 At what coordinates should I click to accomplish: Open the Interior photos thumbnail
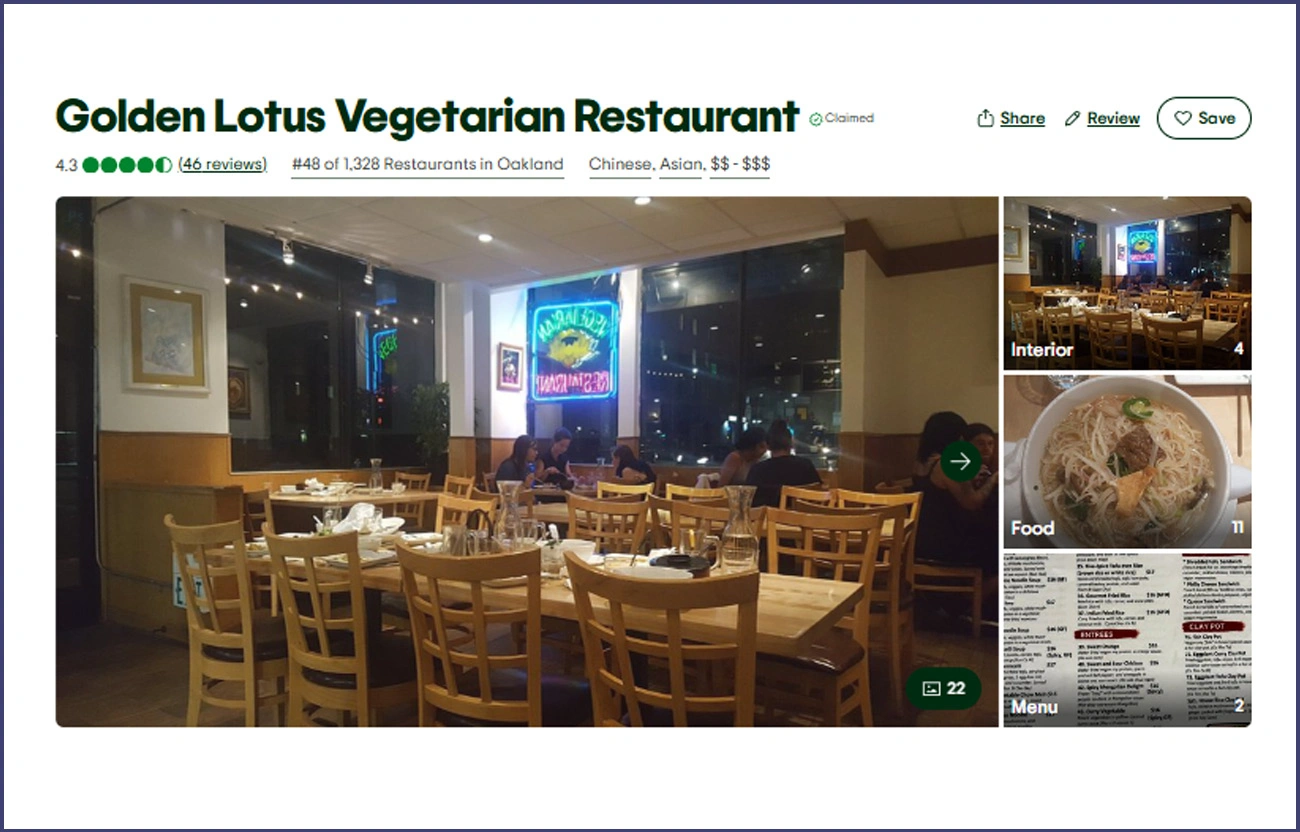click(1127, 284)
